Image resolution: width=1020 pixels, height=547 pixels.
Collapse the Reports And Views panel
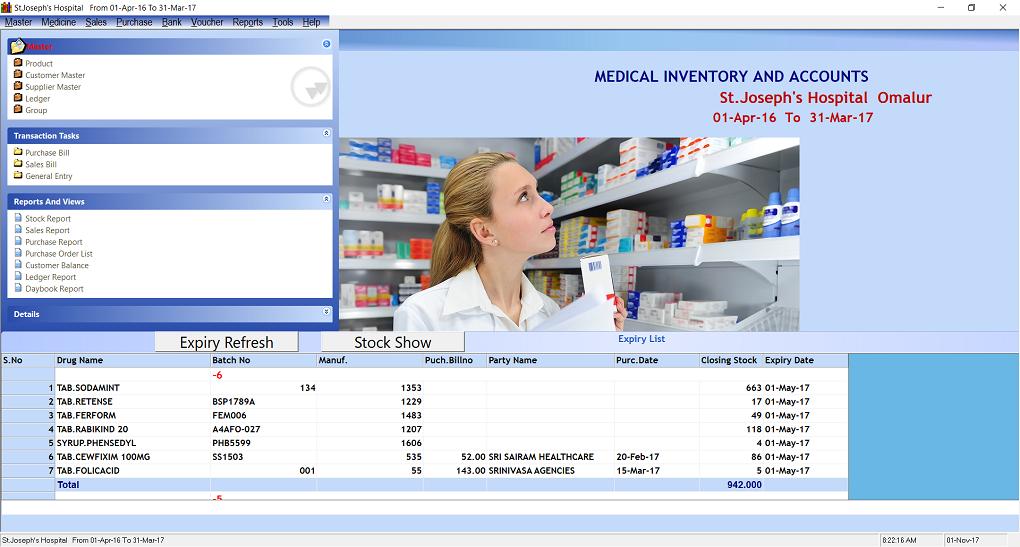pyautogui.click(x=326, y=199)
